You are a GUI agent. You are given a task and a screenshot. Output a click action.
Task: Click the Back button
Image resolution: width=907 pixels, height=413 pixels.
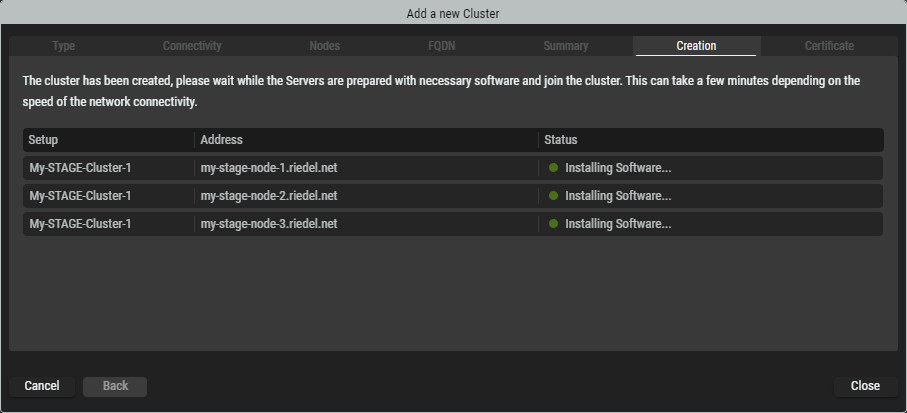click(115, 386)
